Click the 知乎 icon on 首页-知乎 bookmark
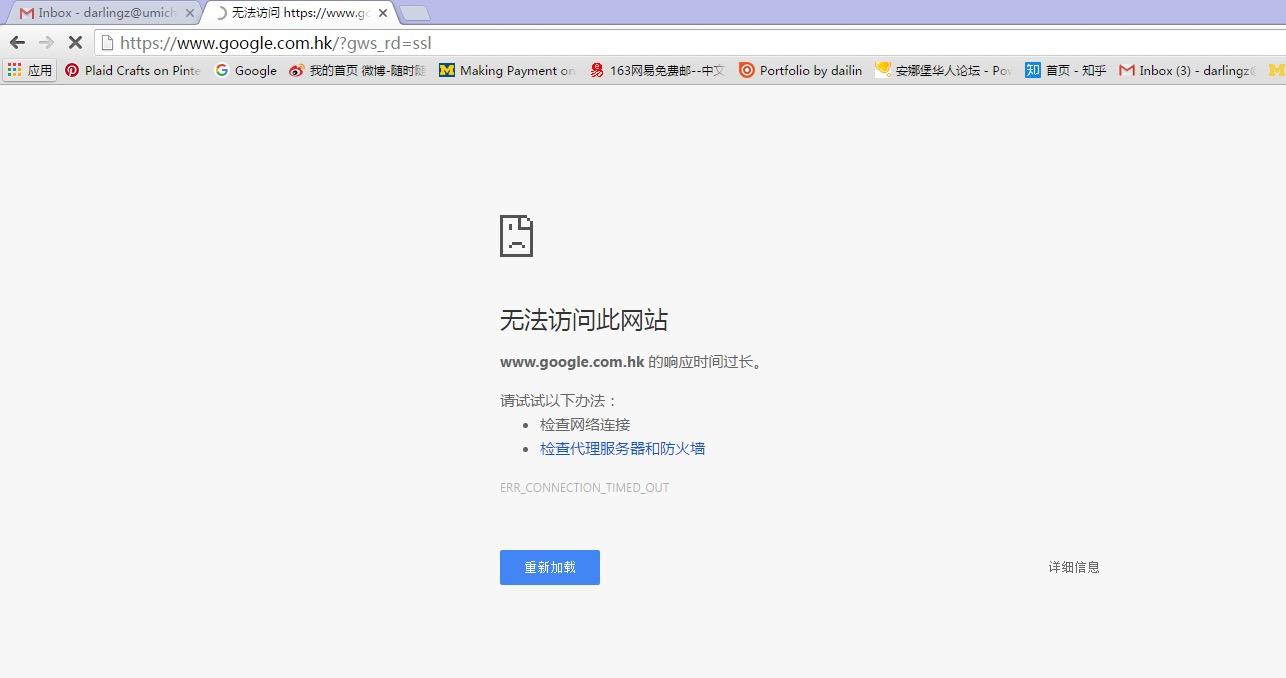The height and width of the screenshot is (678, 1286). [1031, 70]
